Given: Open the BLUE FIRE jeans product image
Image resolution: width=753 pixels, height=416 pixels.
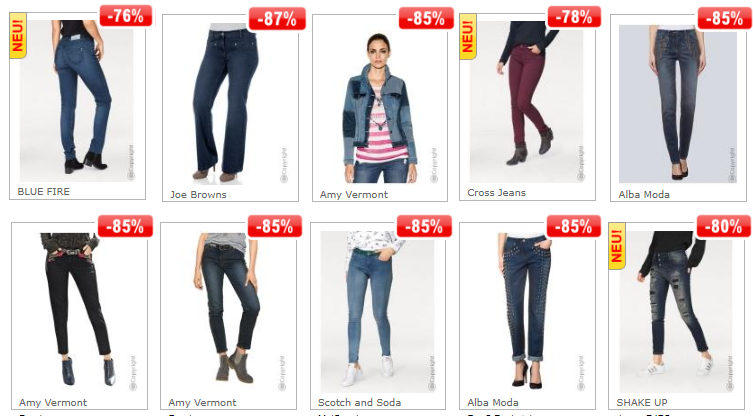Looking at the screenshot, I should (77, 101).
